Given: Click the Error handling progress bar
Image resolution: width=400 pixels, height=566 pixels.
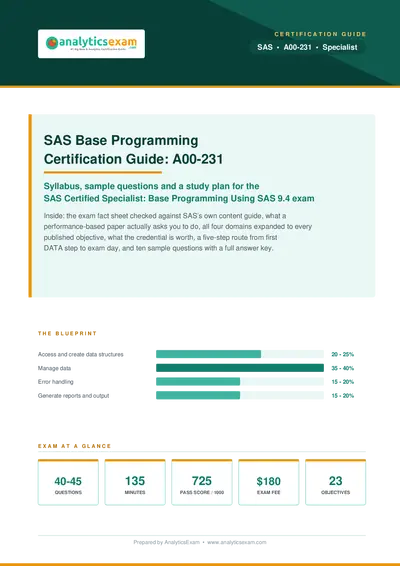Looking at the screenshot, I should click(240, 382).
